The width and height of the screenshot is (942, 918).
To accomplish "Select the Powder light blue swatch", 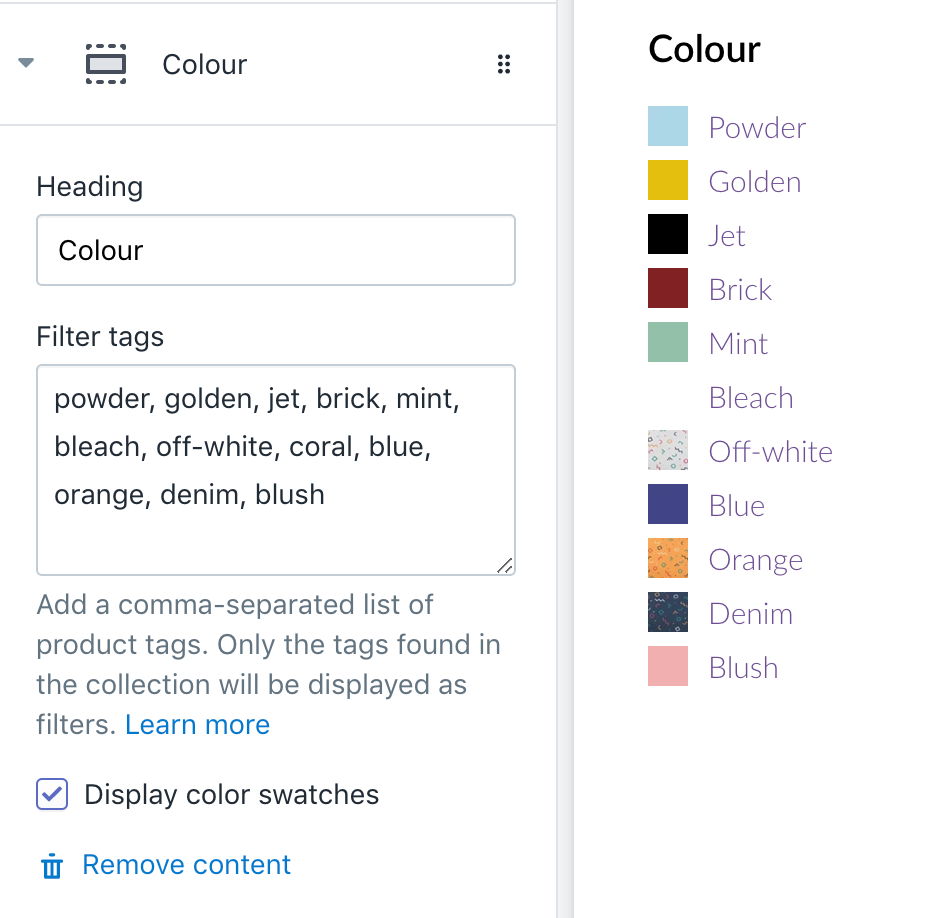I will pos(668,127).
